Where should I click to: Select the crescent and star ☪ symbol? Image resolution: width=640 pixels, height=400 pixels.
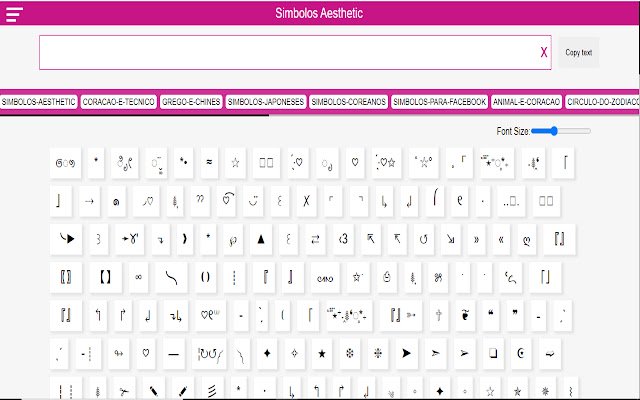[521, 354]
